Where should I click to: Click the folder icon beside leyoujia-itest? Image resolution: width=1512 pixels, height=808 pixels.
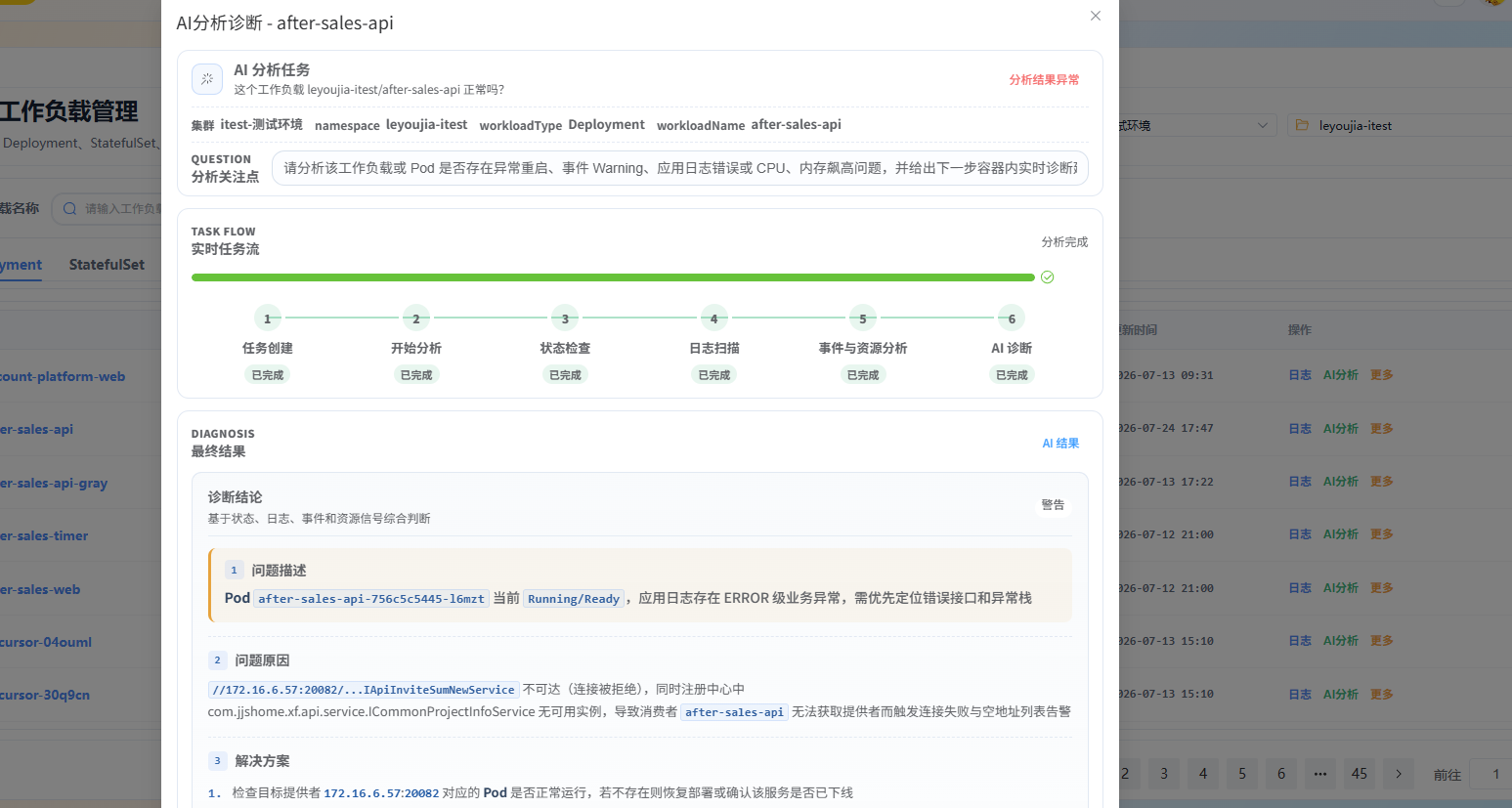(1302, 125)
